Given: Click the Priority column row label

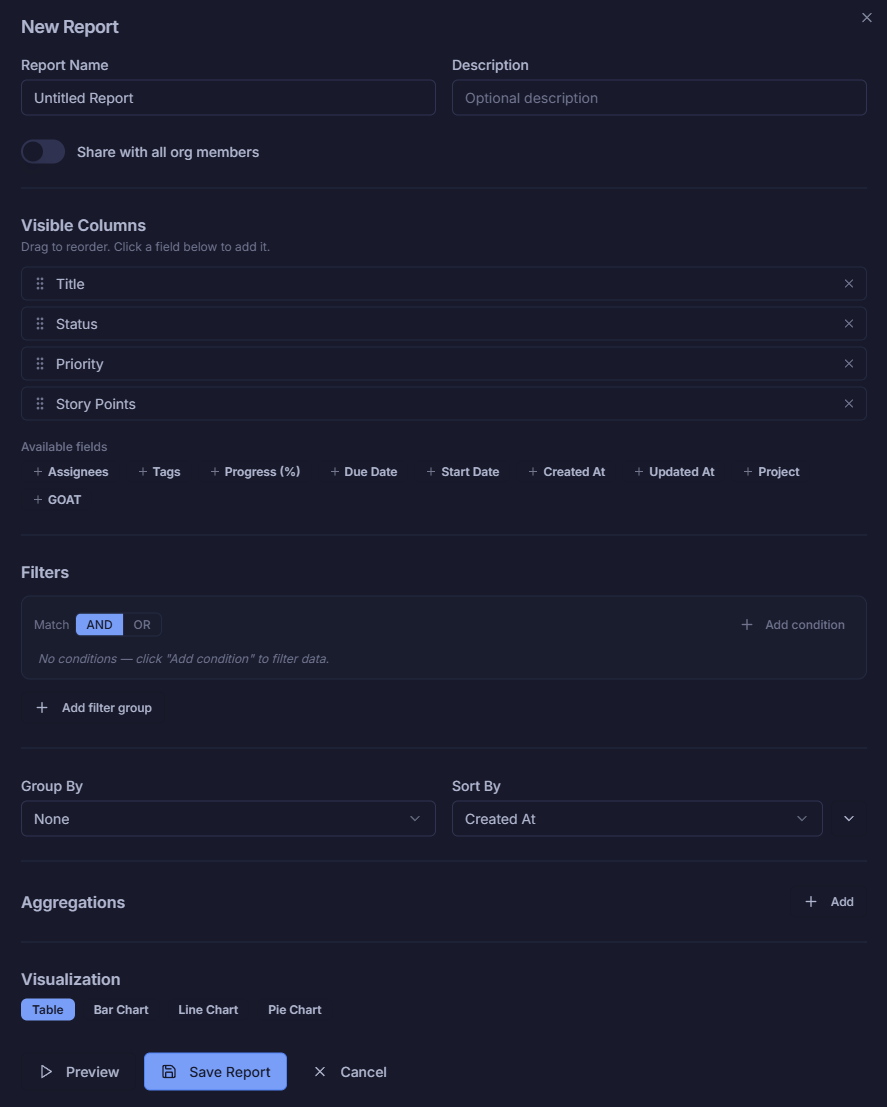Looking at the screenshot, I should pyautogui.click(x=79, y=364).
